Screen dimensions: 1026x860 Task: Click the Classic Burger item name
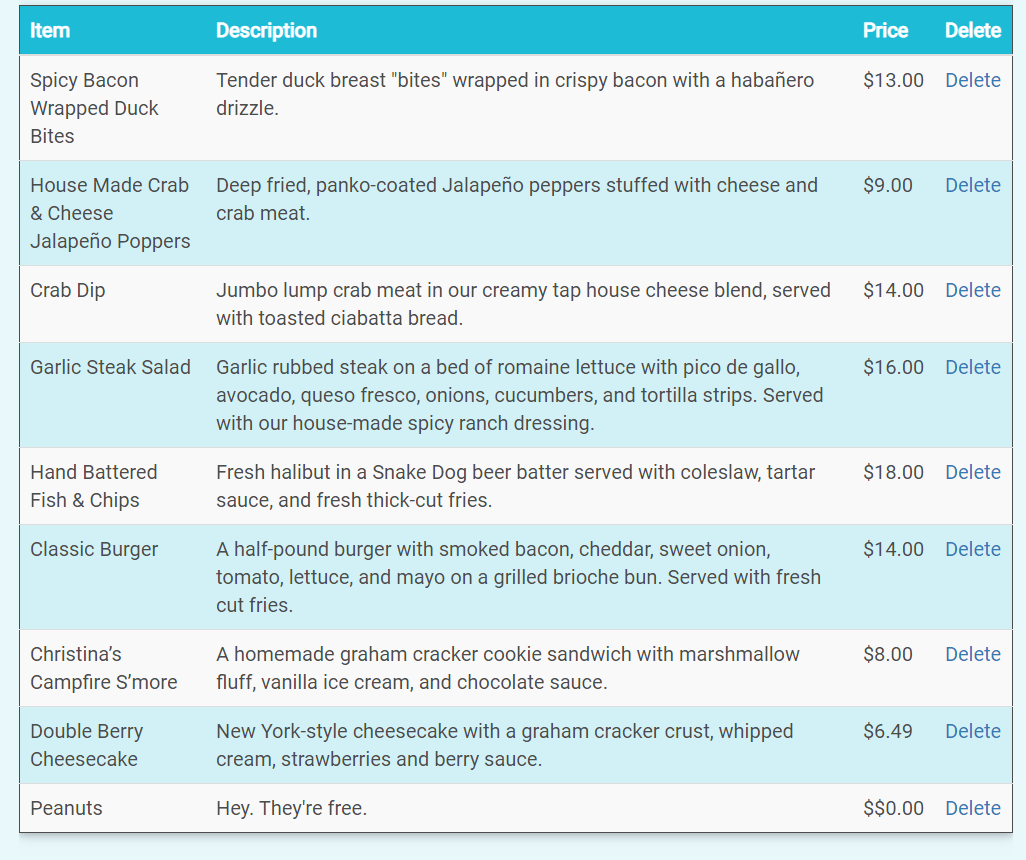coord(94,549)
